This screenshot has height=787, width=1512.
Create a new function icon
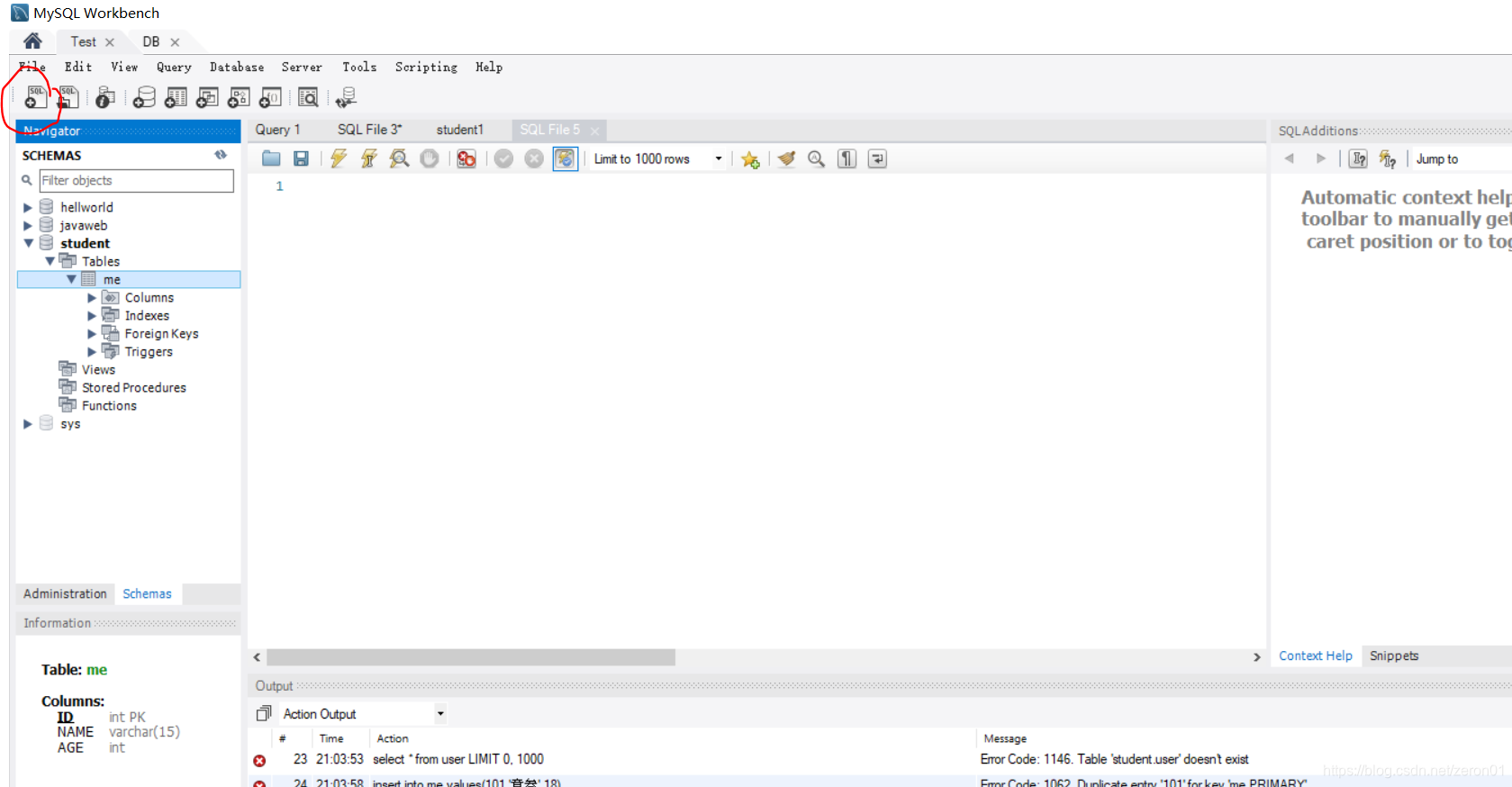point(270,97)
